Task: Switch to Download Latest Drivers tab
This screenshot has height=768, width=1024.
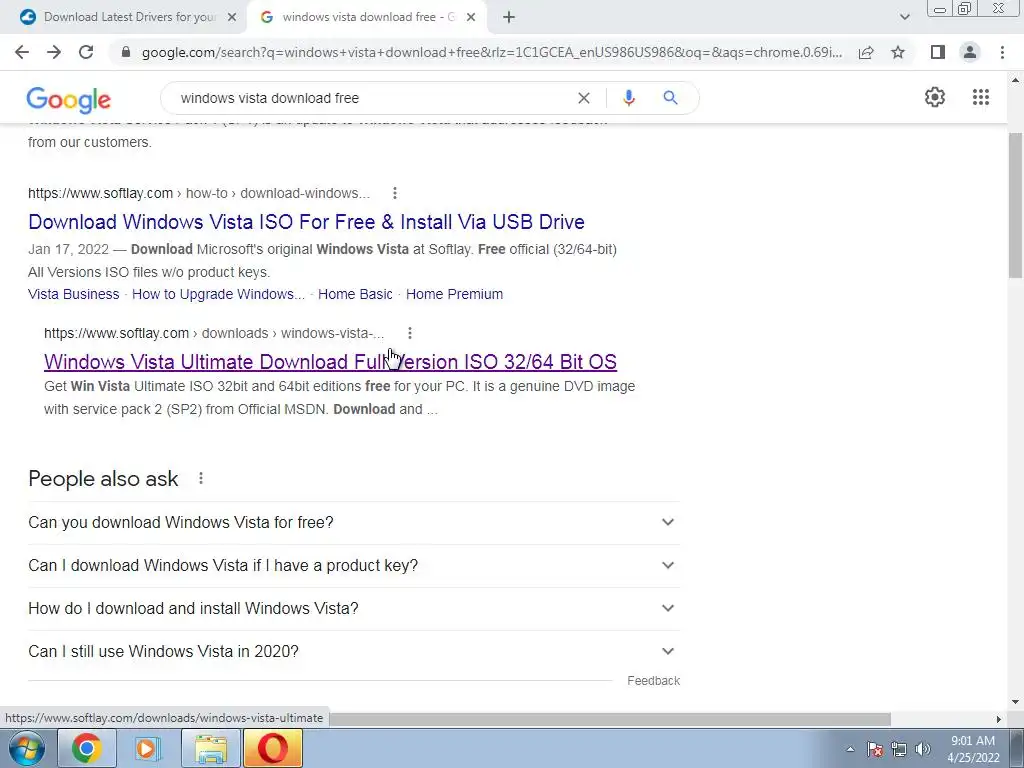Action: (x=124, y=18)
